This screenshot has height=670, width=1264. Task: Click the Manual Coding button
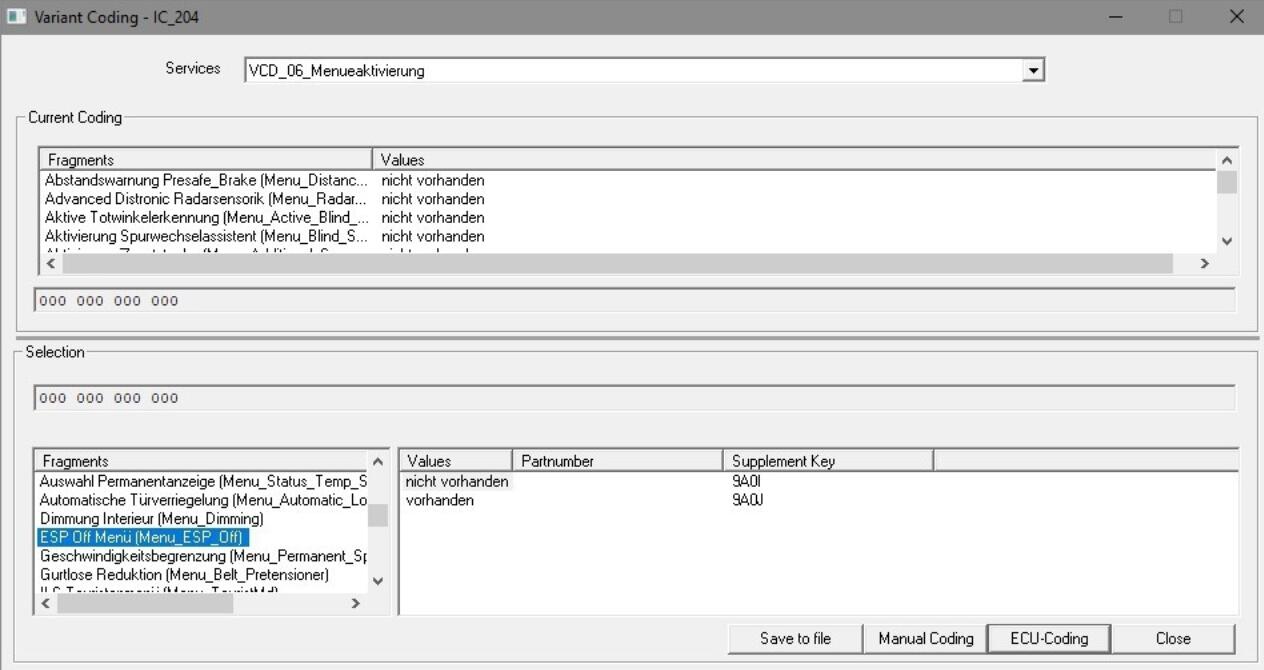point(926,638)
